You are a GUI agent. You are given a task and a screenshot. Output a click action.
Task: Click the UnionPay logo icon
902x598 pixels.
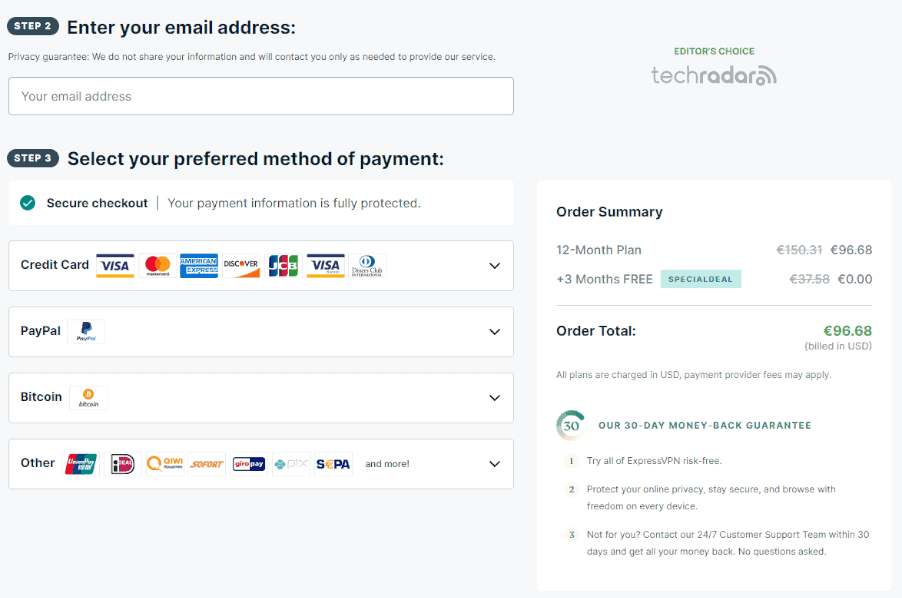click(81, 464)
